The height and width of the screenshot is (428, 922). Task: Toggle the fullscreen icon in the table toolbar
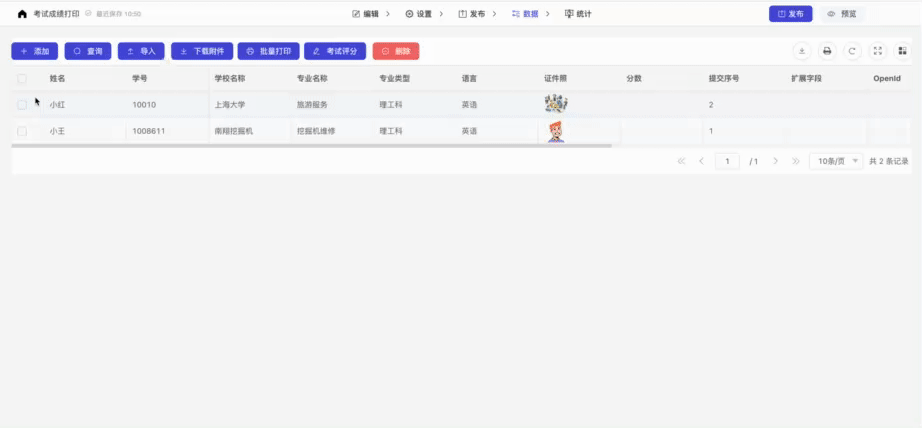(877, 51)
